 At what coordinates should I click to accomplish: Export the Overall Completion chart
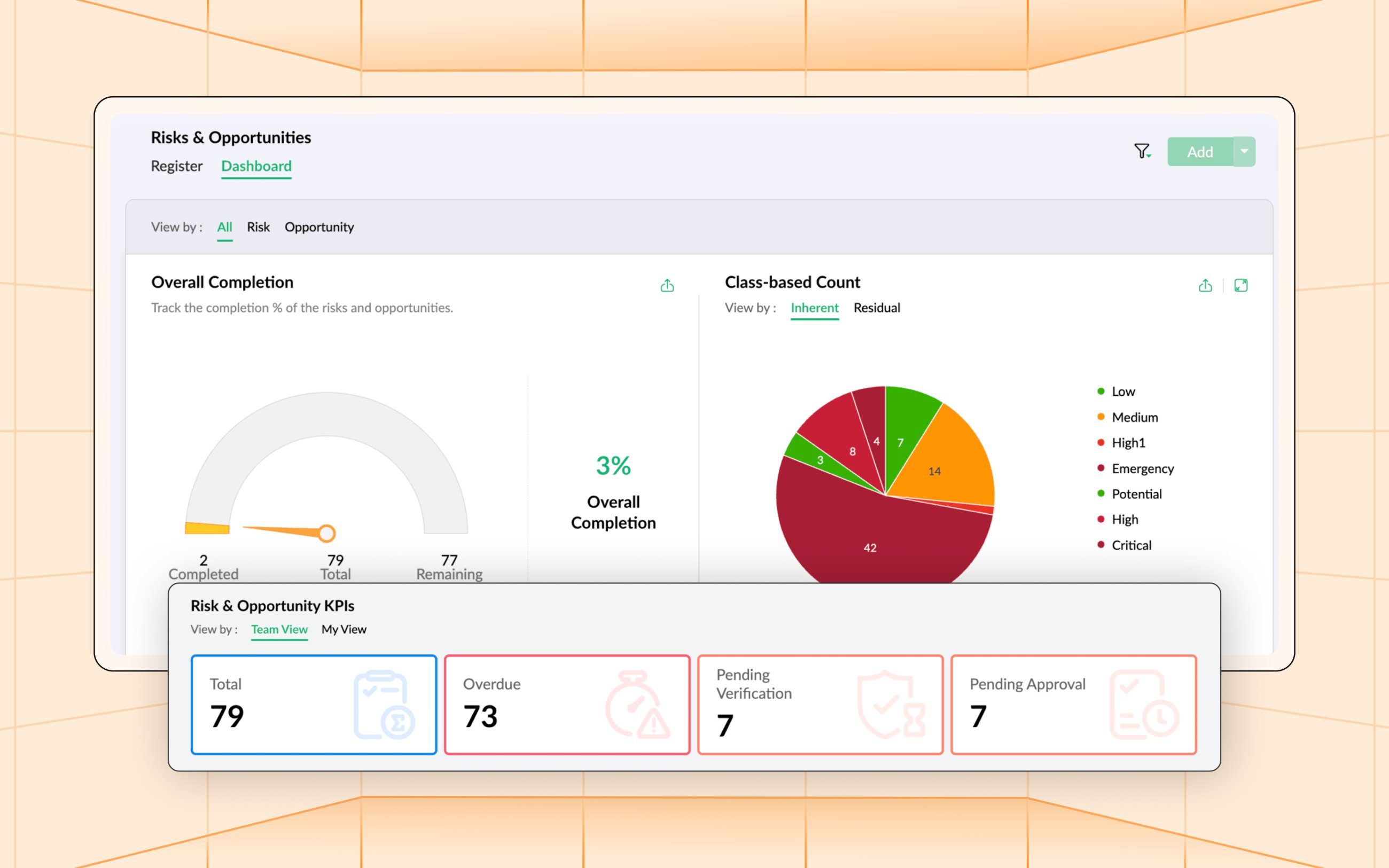(x=667, y=285)
